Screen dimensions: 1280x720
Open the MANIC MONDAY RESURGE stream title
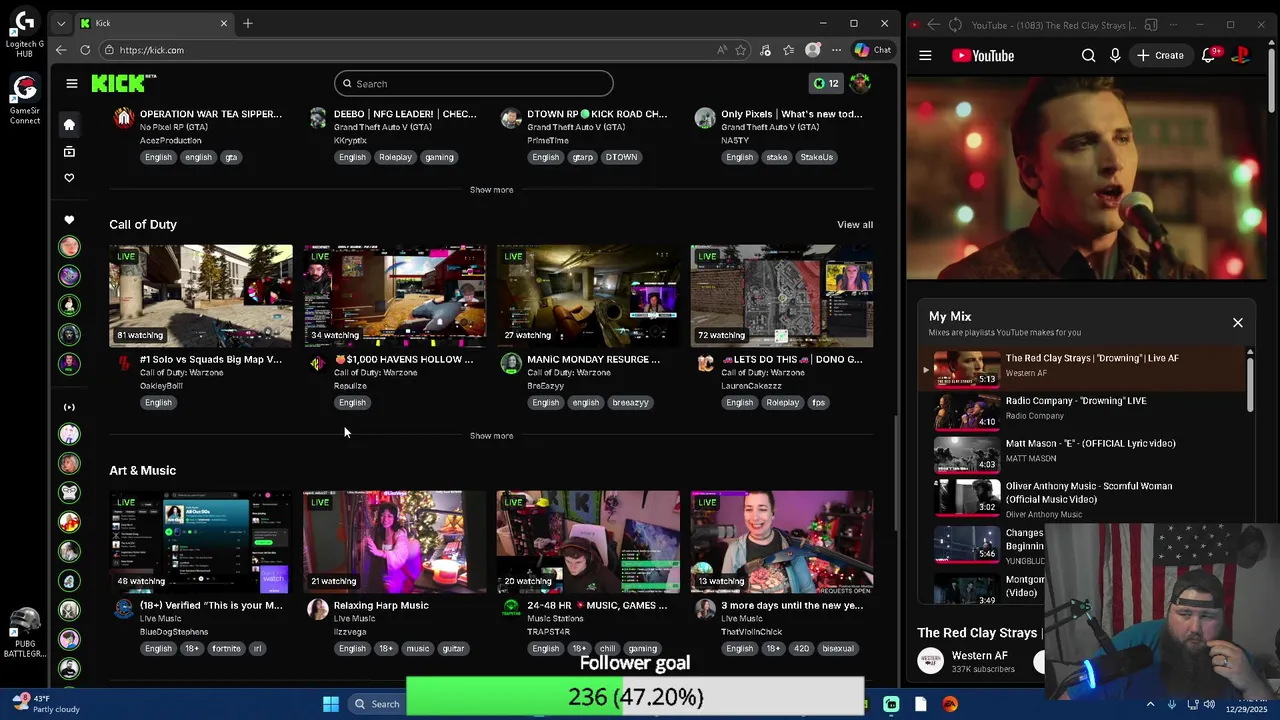[593, 359]
